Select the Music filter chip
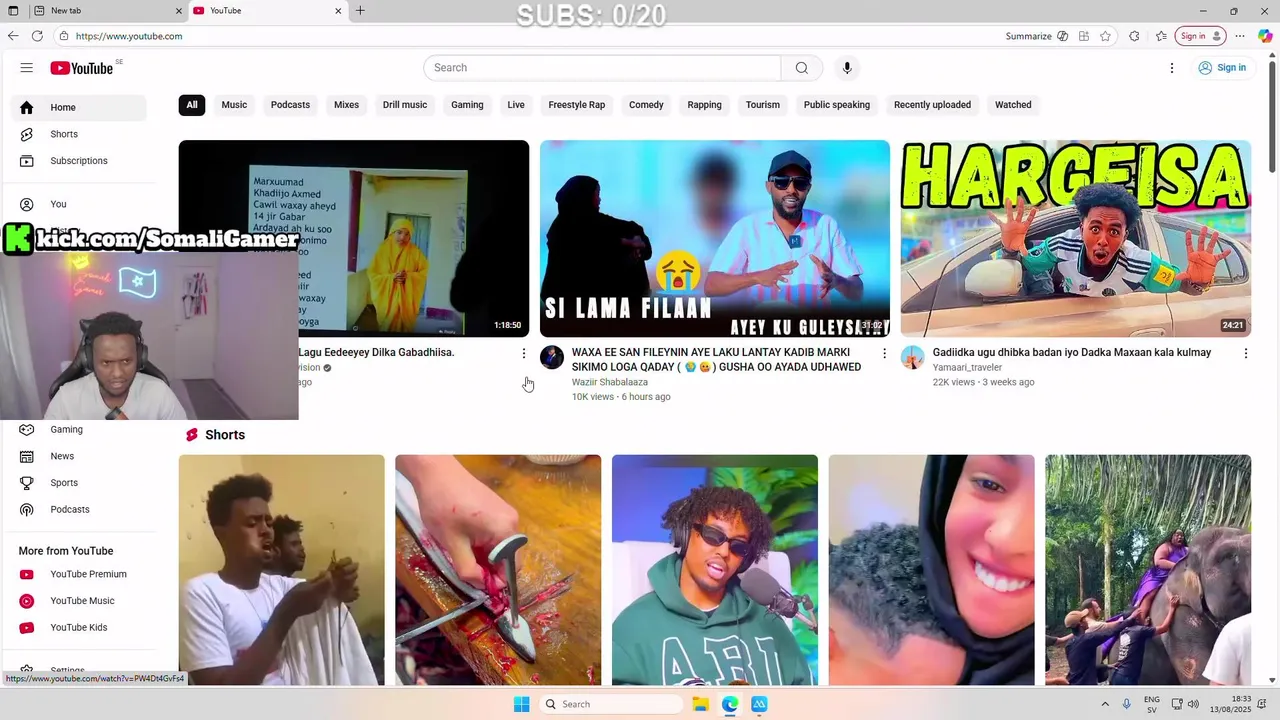Screen dimensions: 1280x720 [234, 105]
